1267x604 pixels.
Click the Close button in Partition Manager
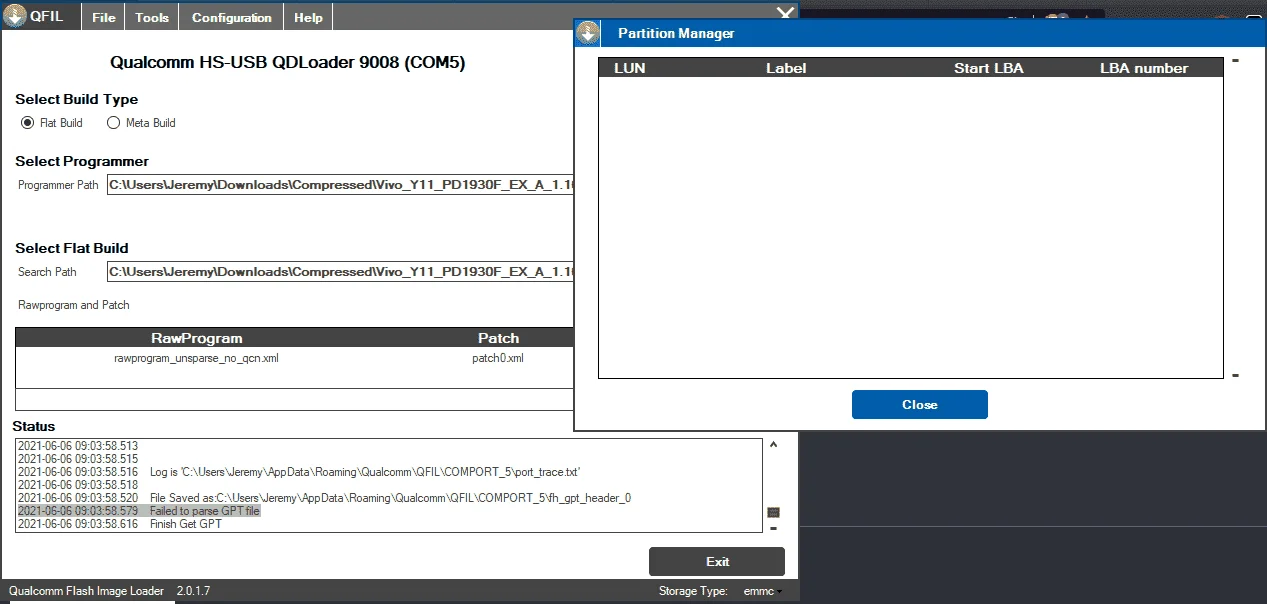click(920, 404)
